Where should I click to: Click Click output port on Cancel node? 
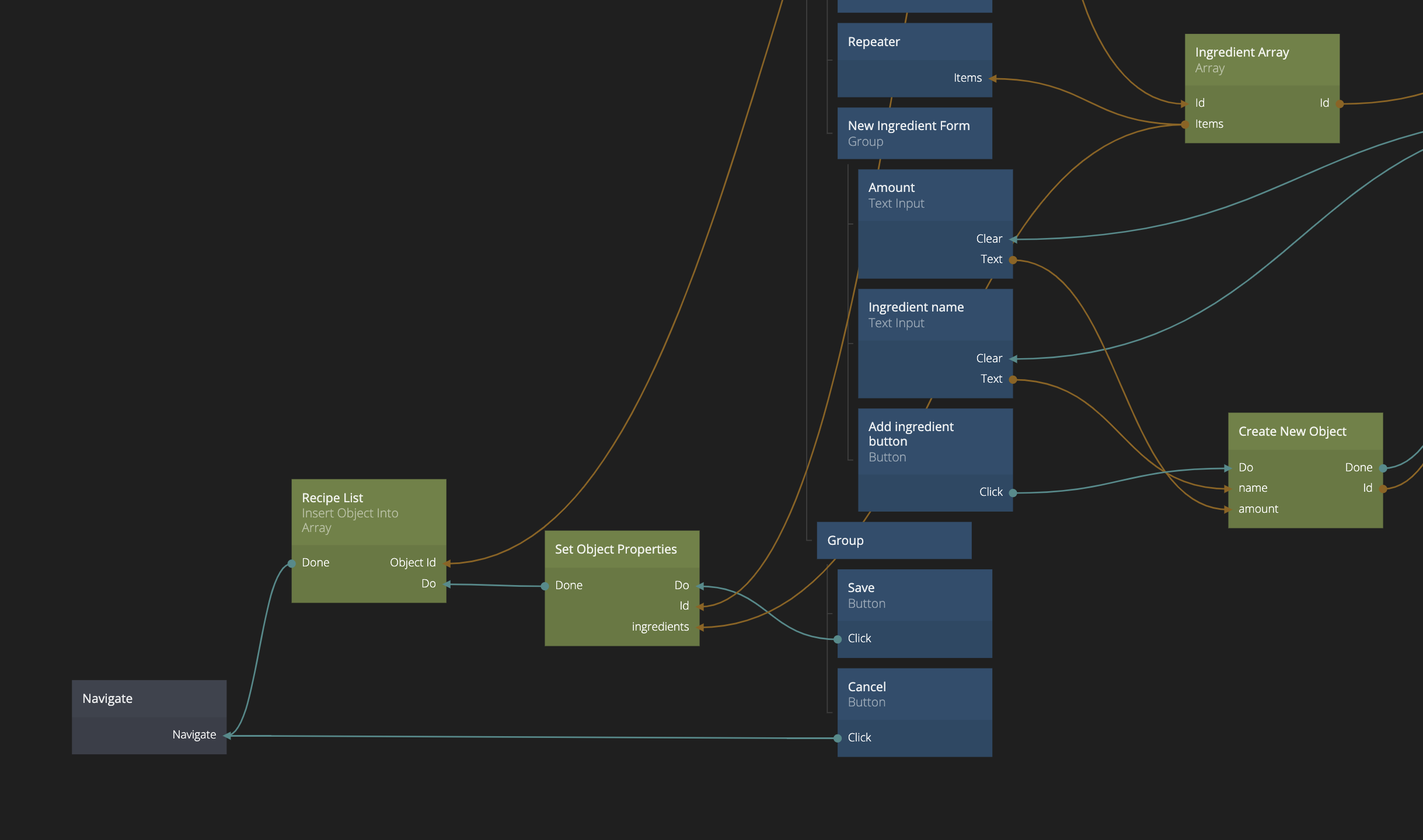[x=838, y=738]
